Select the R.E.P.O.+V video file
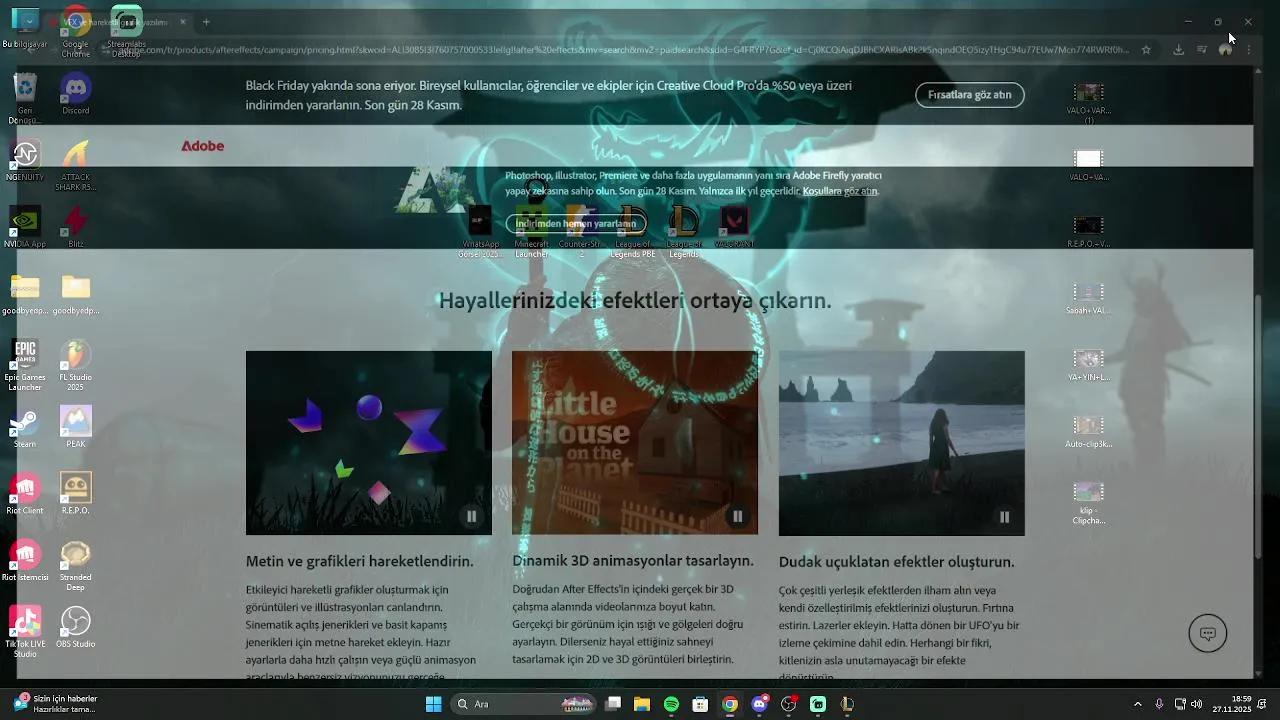 pos(1088,231)
